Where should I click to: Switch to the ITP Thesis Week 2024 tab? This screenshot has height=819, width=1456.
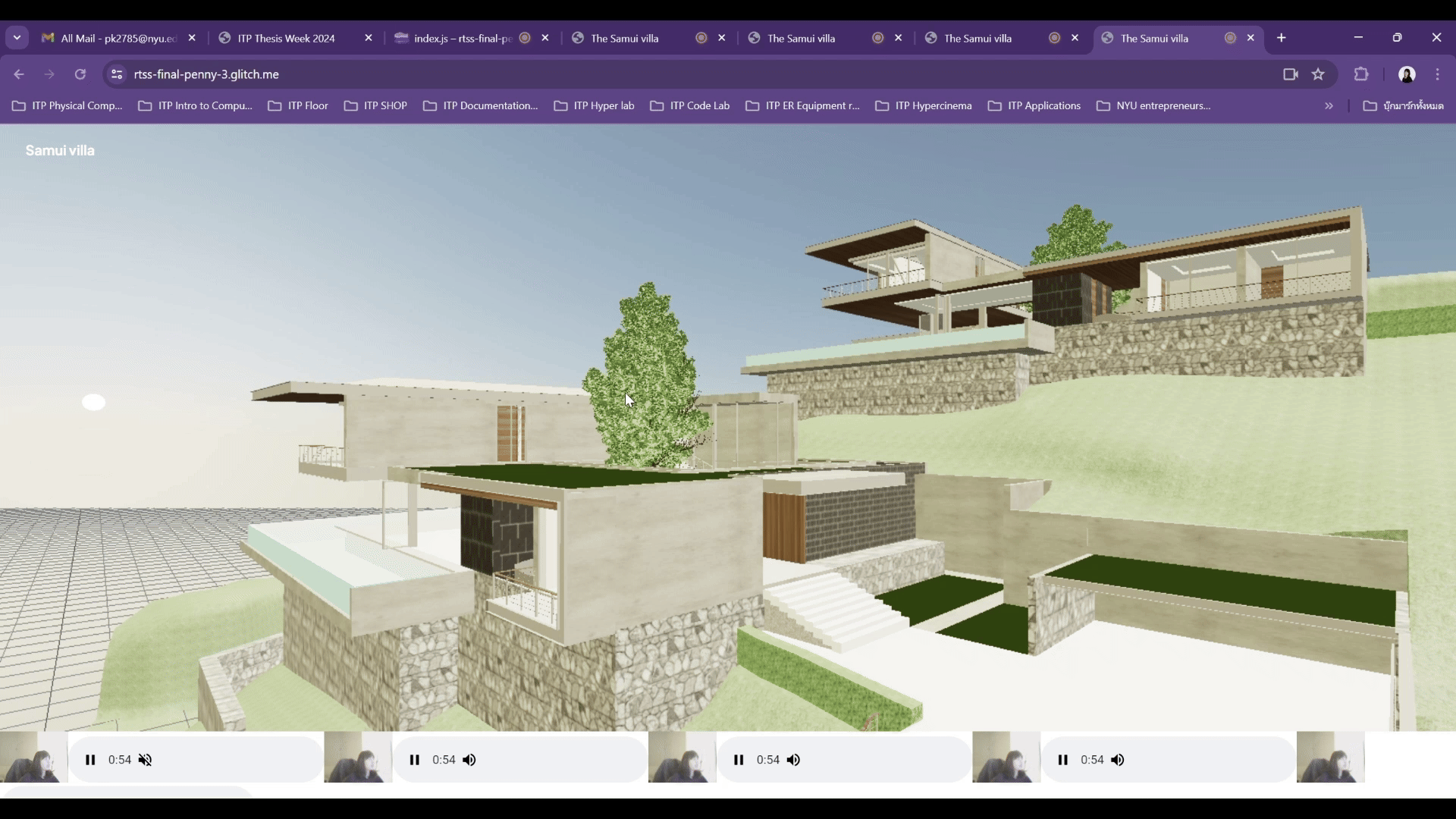[x=286, y=38]
